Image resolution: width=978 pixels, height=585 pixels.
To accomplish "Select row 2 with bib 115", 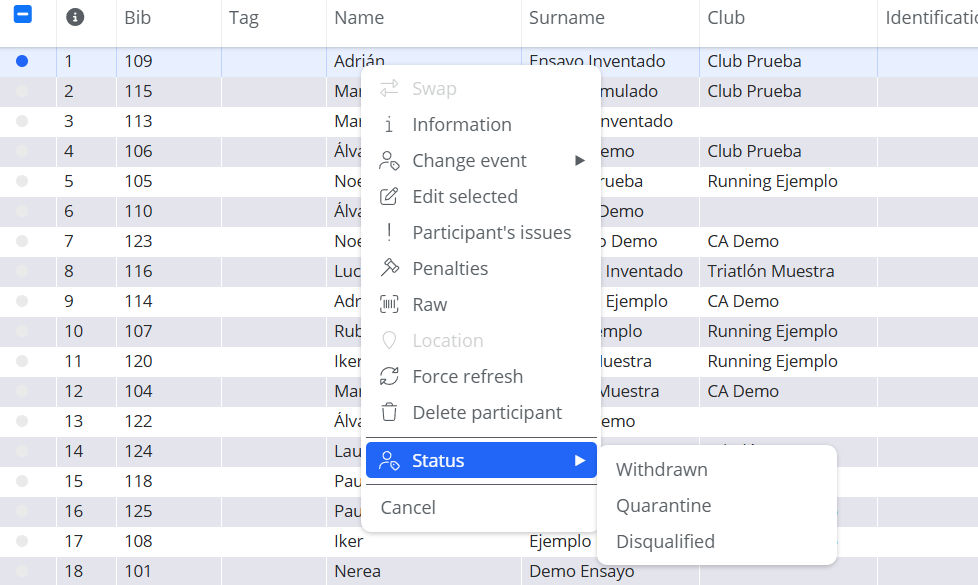I will (x=22, y=91).
